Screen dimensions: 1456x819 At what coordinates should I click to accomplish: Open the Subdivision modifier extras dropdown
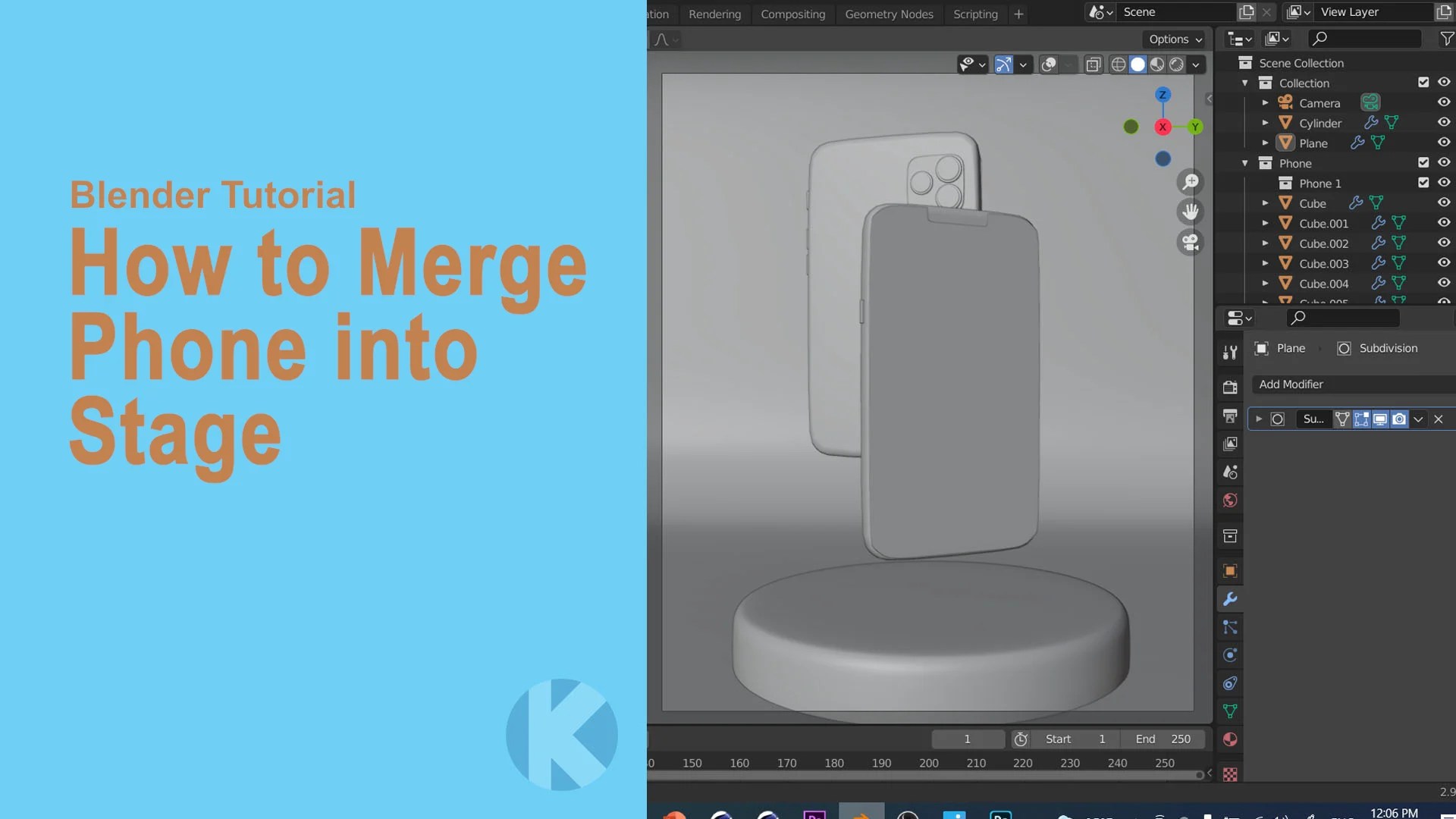point(1418,419)
